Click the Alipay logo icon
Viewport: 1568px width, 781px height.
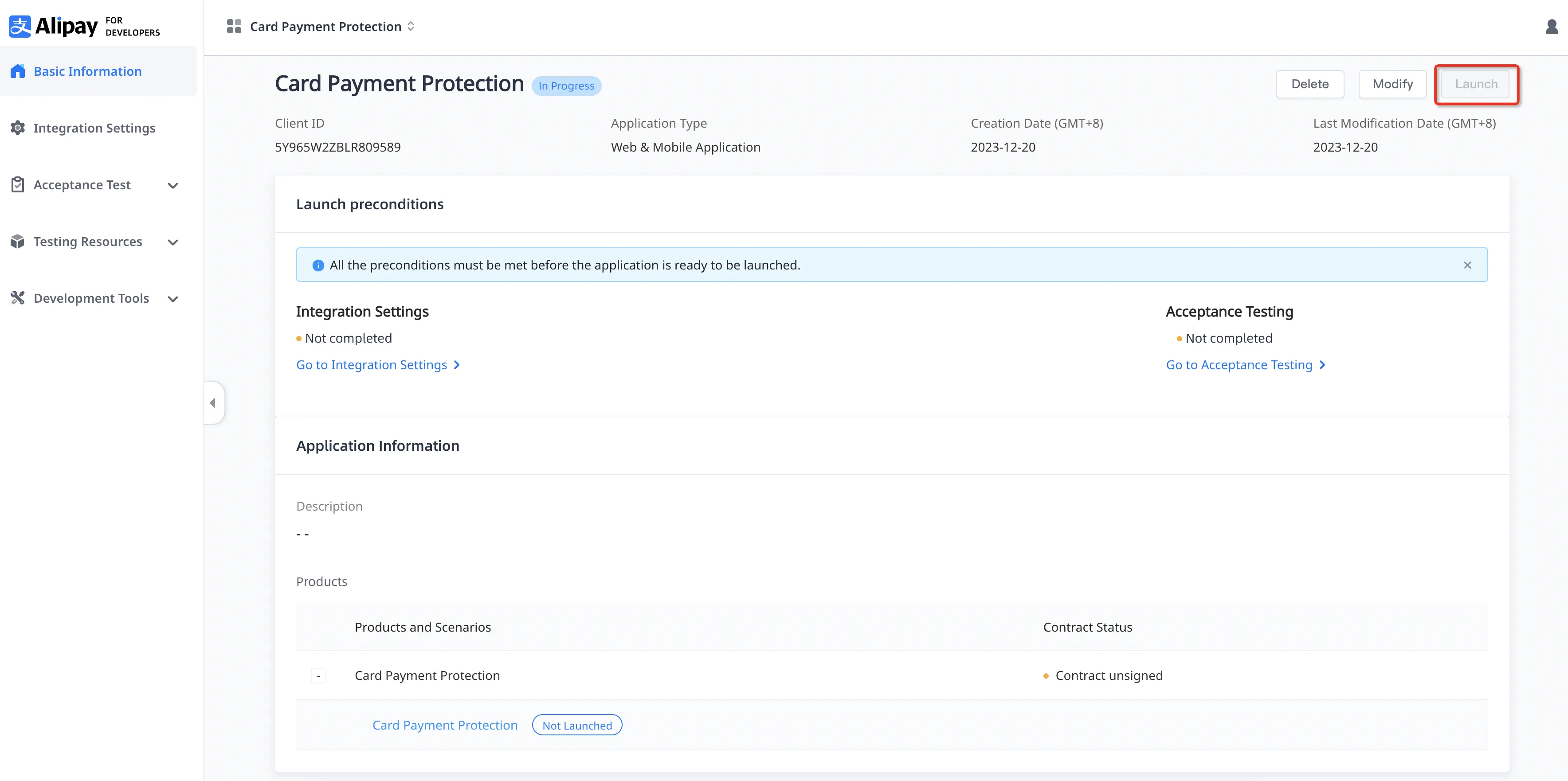(x=20, y=26)
